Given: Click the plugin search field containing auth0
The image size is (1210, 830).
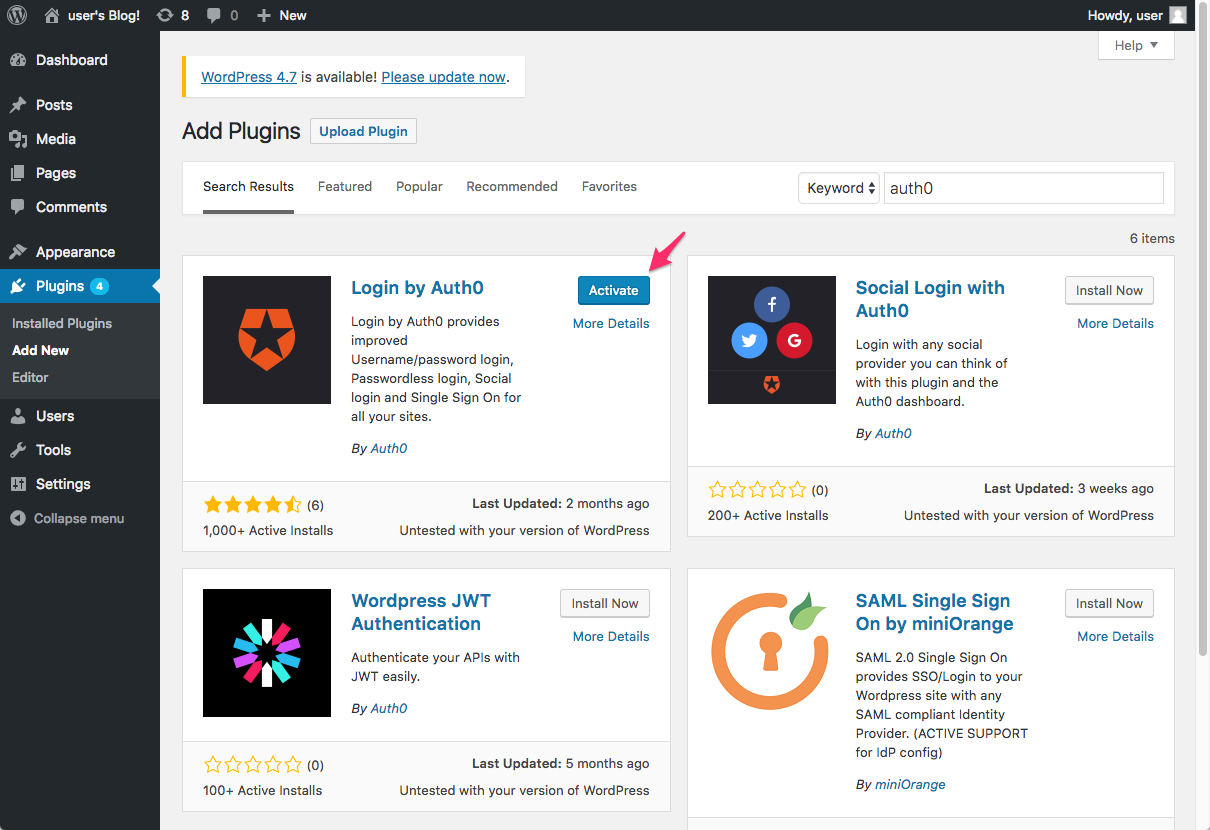Looking at the screenshot, I should 1023,188.
